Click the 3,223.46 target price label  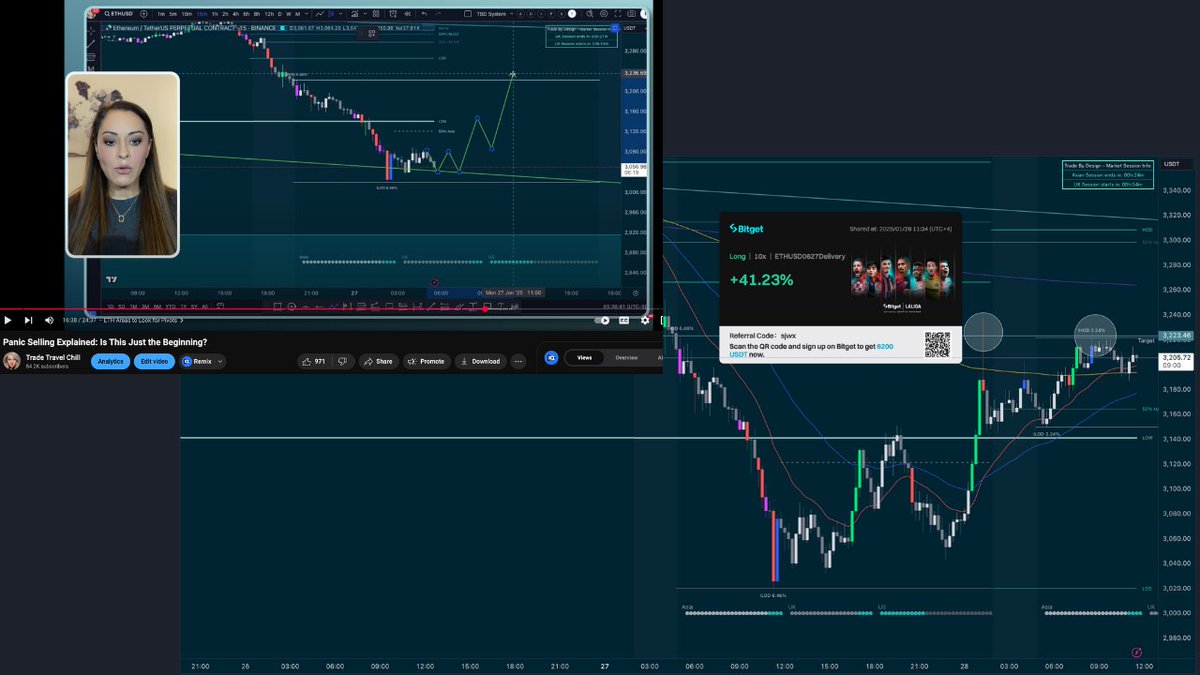click(x=1177, y=337)
